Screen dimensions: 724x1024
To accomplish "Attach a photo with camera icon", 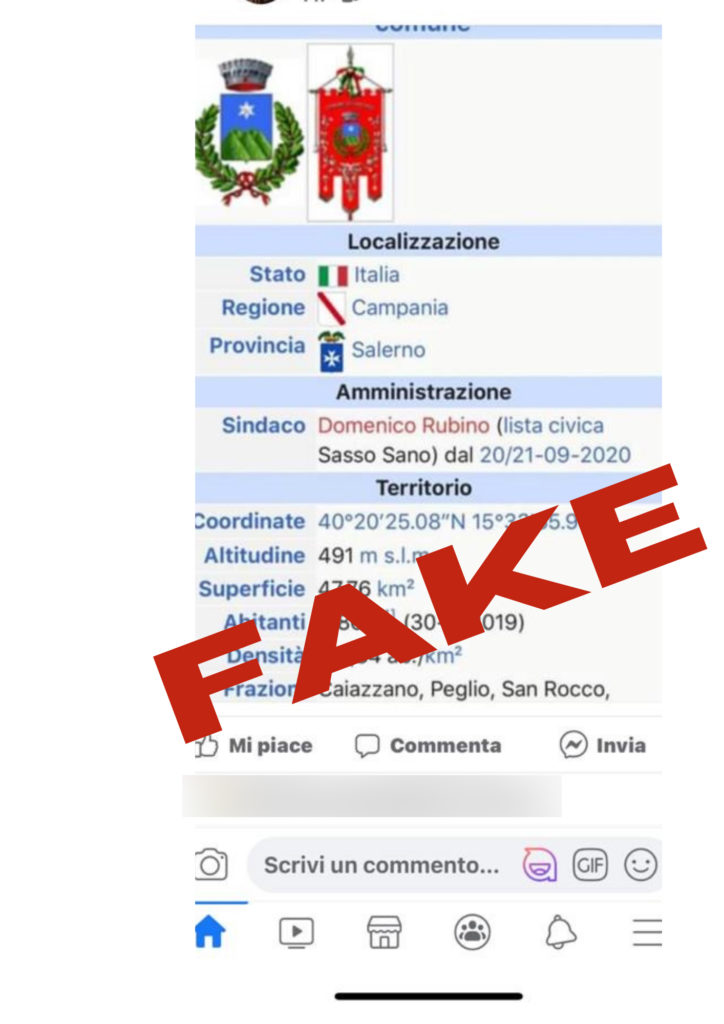I will (211, 865).
